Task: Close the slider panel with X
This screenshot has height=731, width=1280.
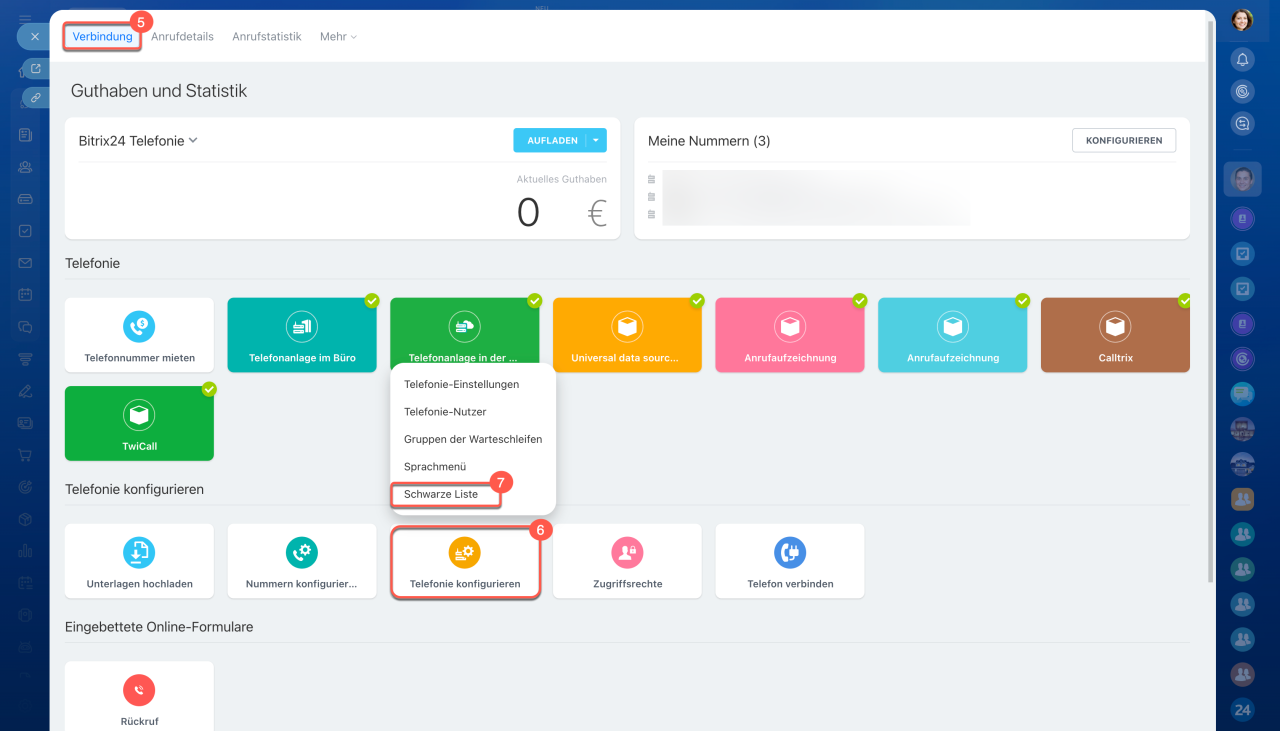Action: tap(34, 36)
